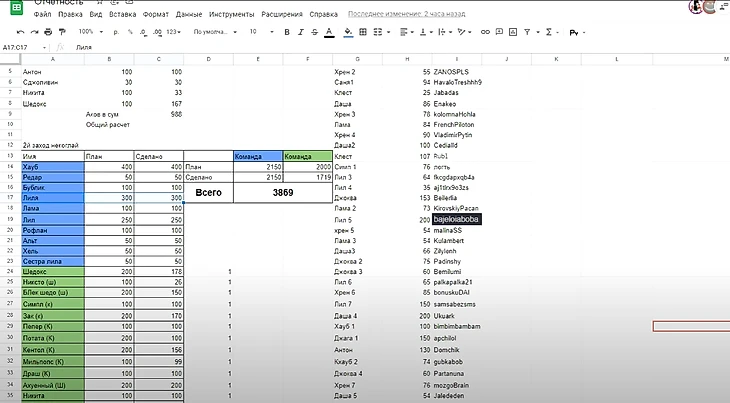
Task: Toggle strikethrough formatting
Action: [313, 32]
